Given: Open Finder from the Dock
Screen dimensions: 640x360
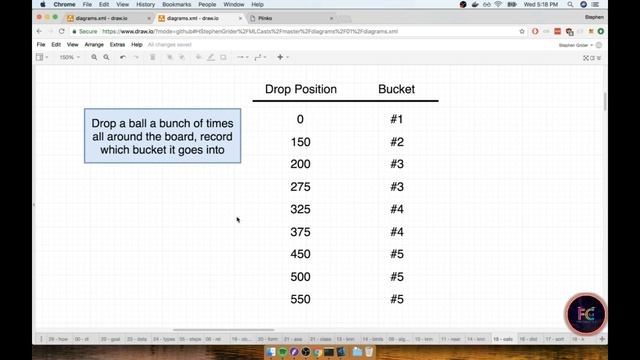Looking at the screenshot, I should point(271,351).
